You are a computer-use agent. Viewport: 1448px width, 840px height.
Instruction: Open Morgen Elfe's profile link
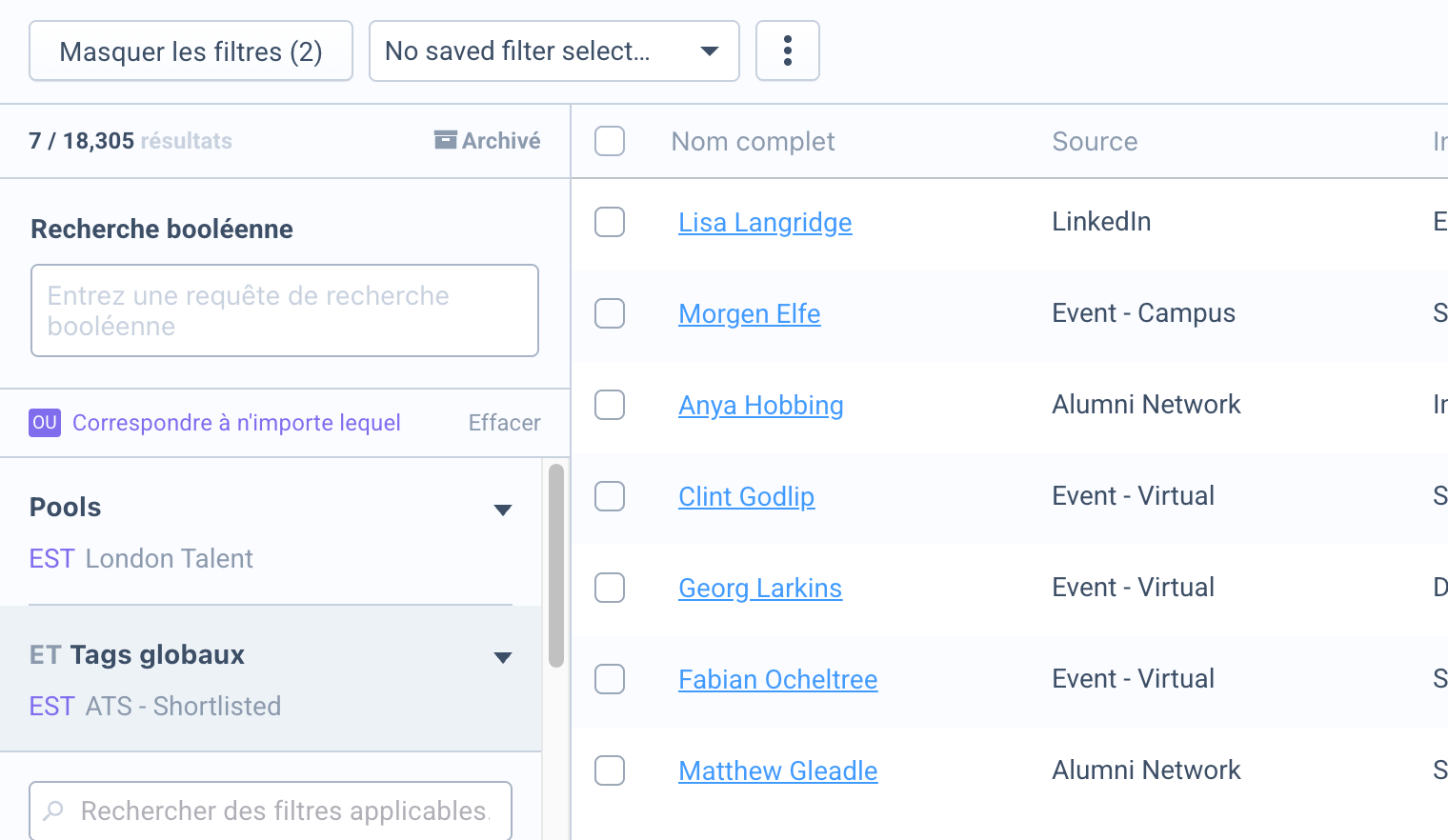[x=749, y=314]
